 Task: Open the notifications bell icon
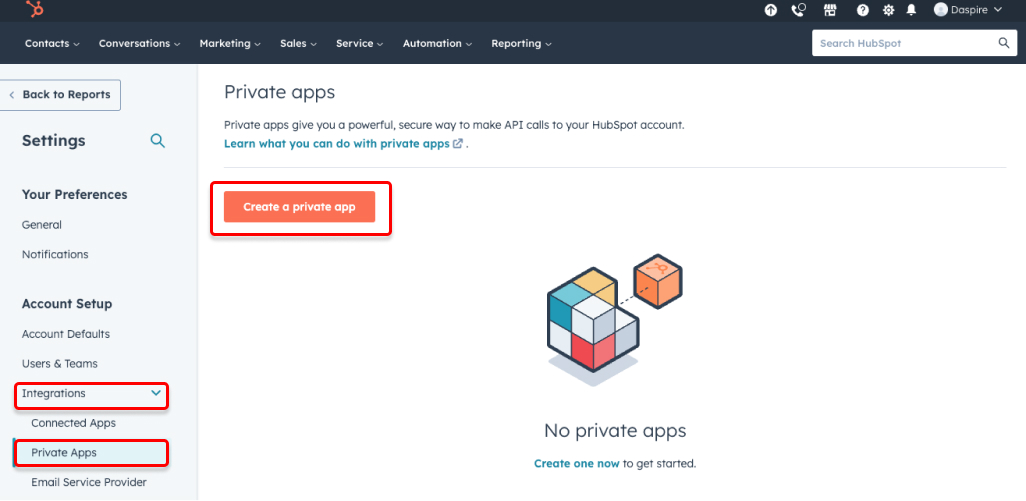tap(911, 10)
